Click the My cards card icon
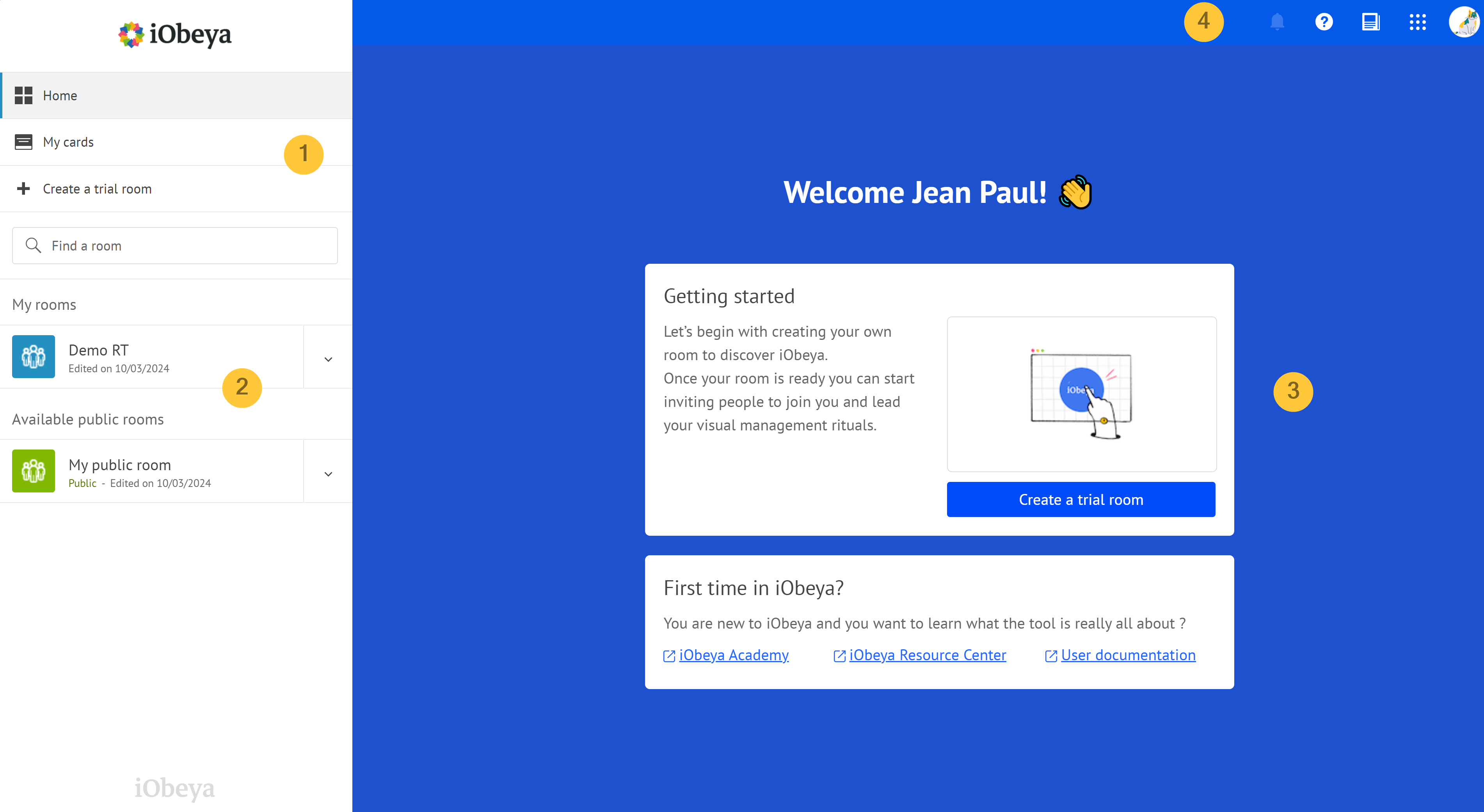The width and height of the screenshot is (1484, 812). pos(24,142)
